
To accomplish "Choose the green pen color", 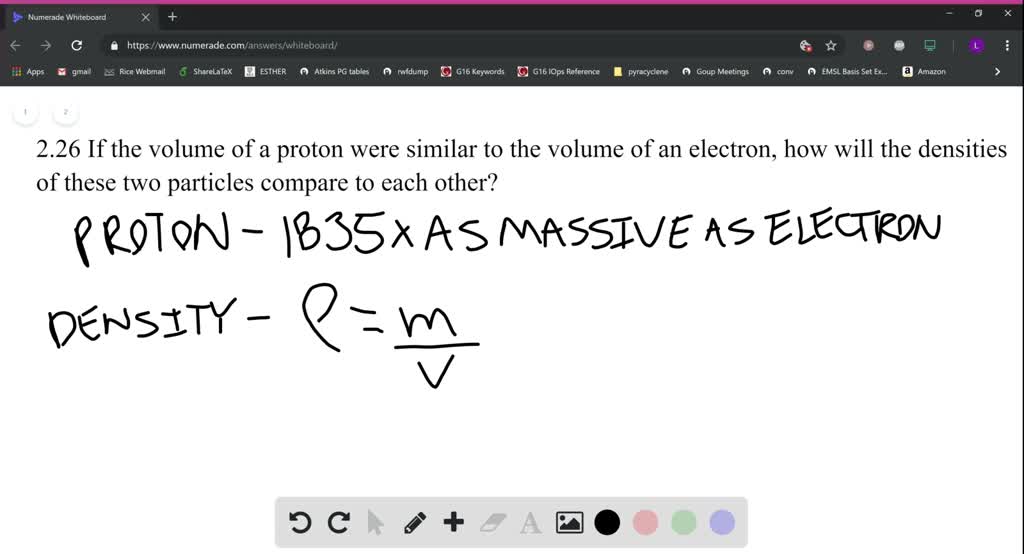I will click(683, 522).
